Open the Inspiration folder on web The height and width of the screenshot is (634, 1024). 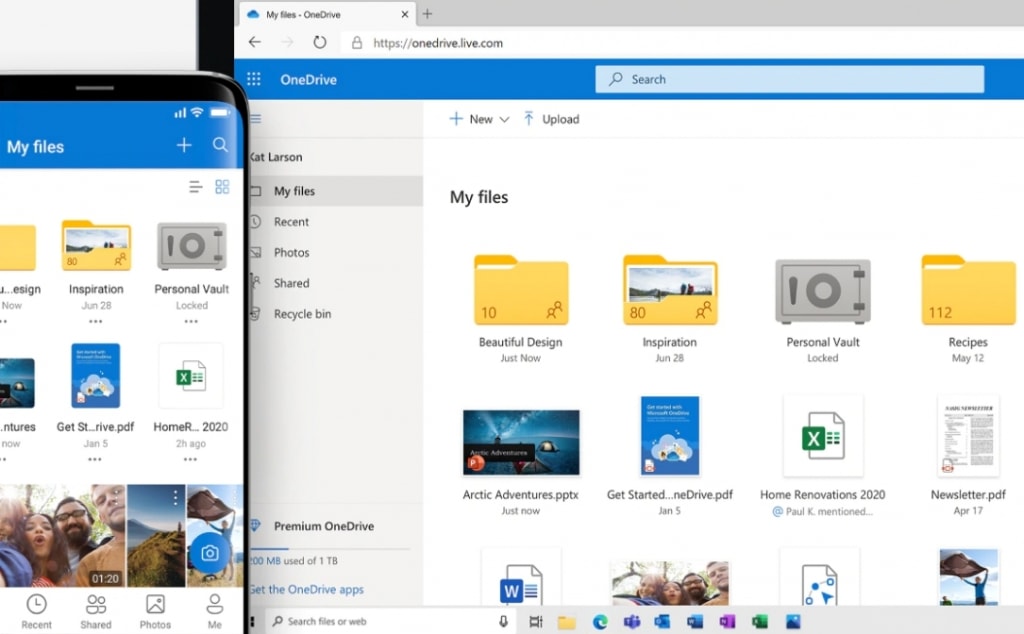coord(669,290)
